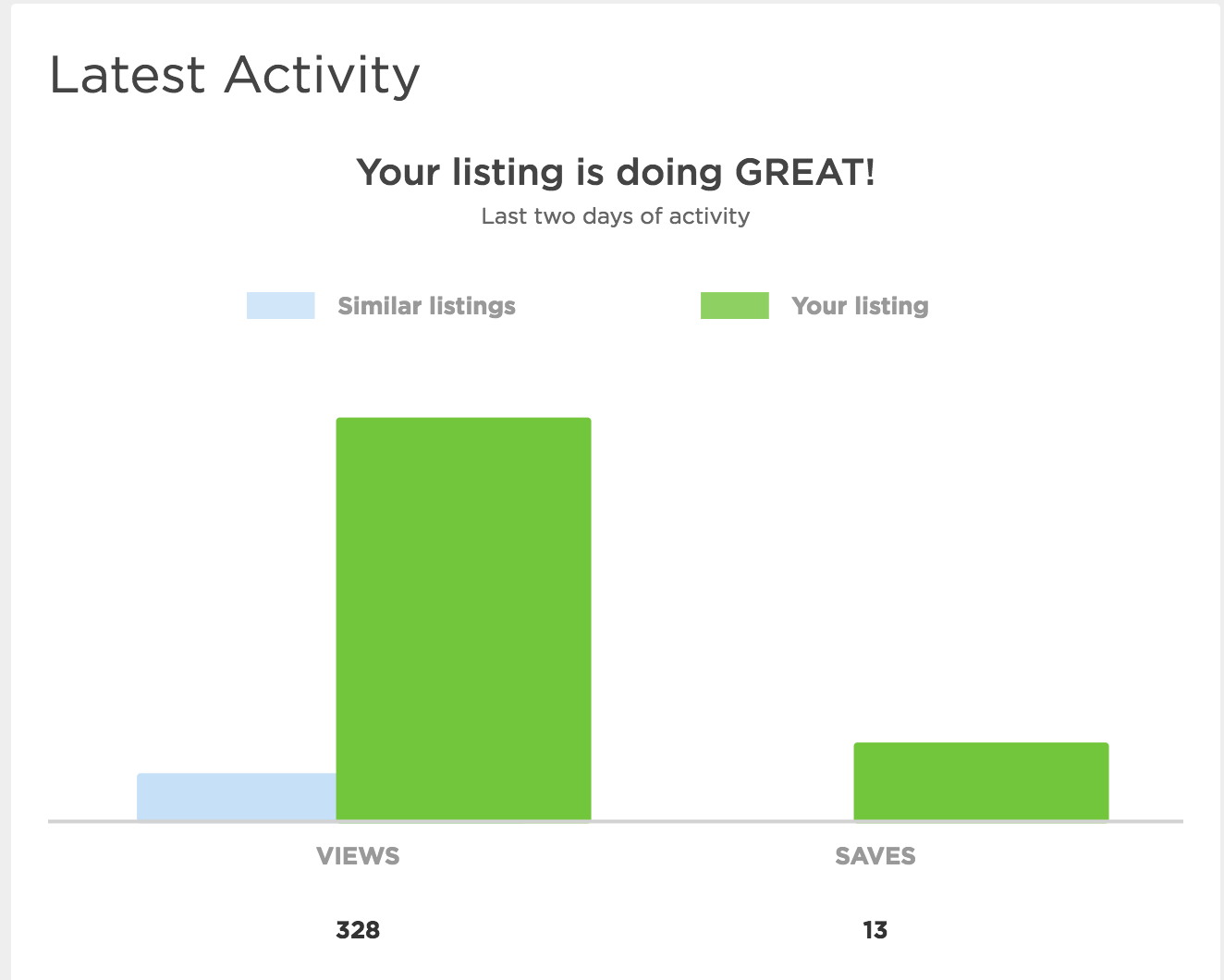The height and width of the screenshot is (980, 1224).
Task: Click the VIEWS axis label
Action: pos(358,856)
